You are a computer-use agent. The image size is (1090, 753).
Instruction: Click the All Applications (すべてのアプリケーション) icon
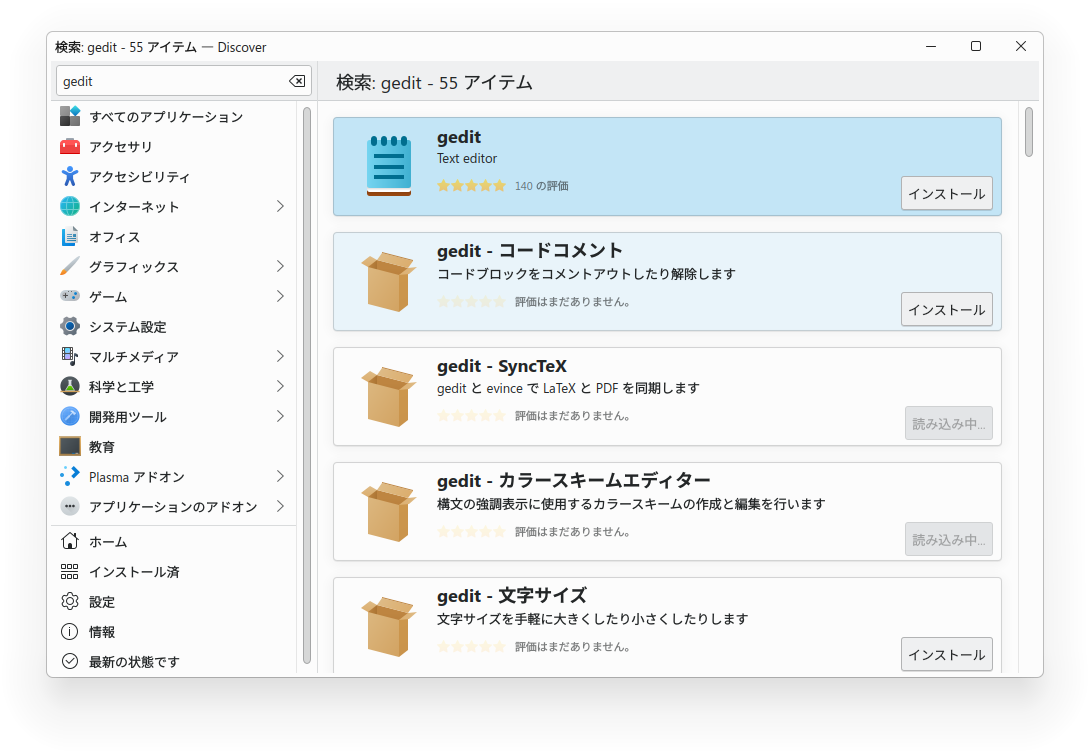(70, 116)
